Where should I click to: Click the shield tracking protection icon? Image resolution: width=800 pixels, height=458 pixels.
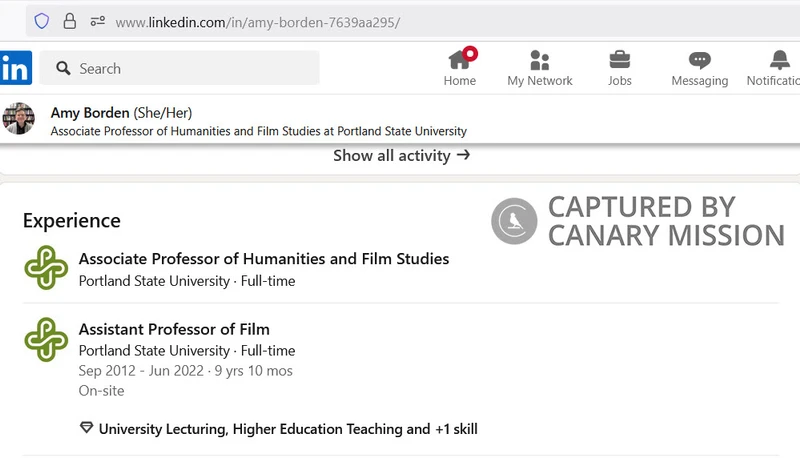[x=42, y=21]
